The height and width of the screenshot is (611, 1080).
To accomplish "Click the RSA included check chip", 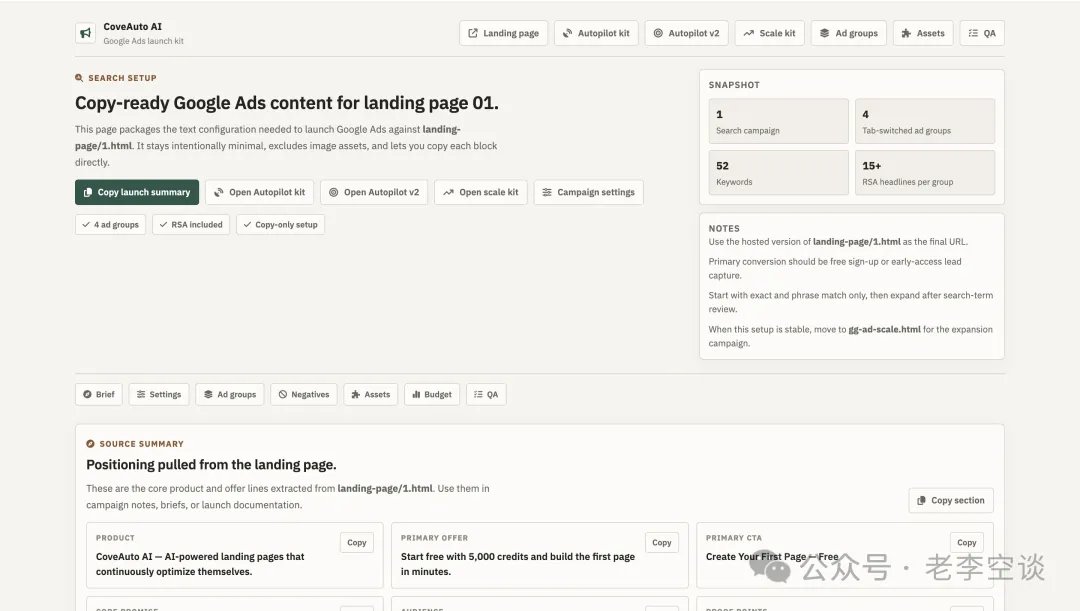I will pos(191,225).
